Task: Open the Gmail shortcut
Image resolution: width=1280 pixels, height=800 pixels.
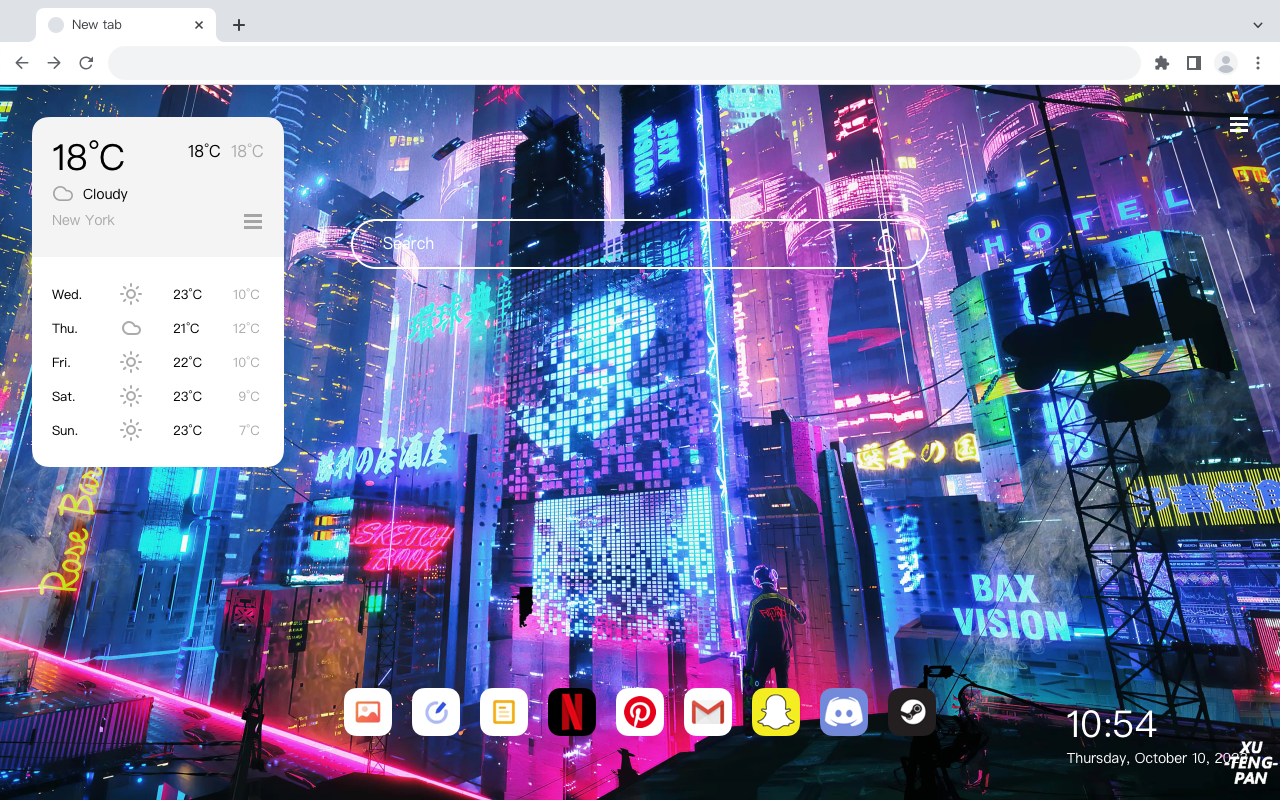Action: point(708,712)
